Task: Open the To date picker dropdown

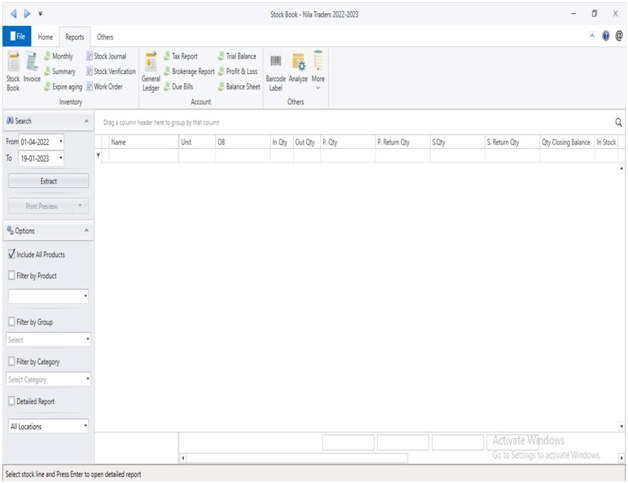Action: (x=60, y=158)
